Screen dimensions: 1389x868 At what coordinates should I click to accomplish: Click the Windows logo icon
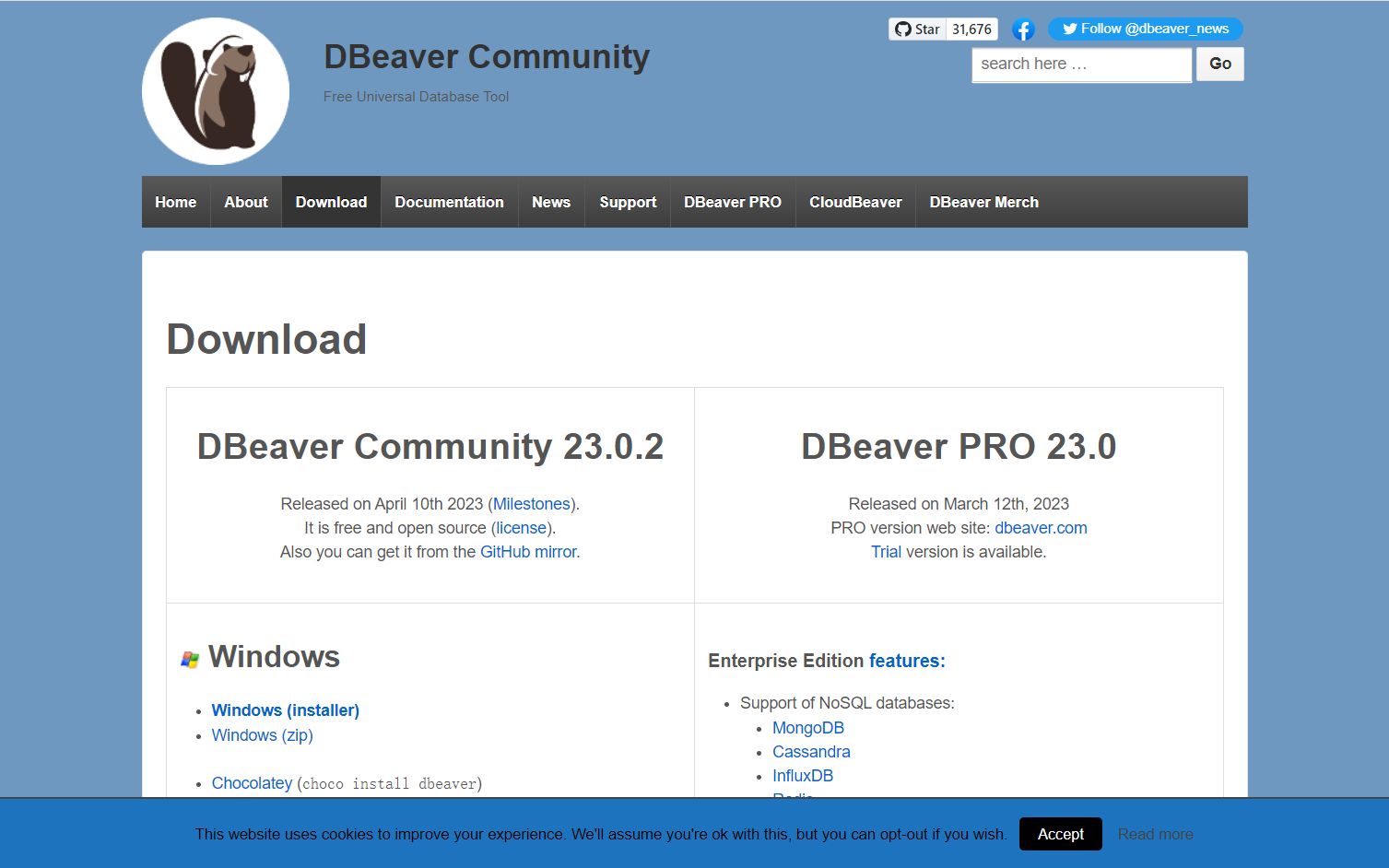pyautogui.click(x=190, y=660)
